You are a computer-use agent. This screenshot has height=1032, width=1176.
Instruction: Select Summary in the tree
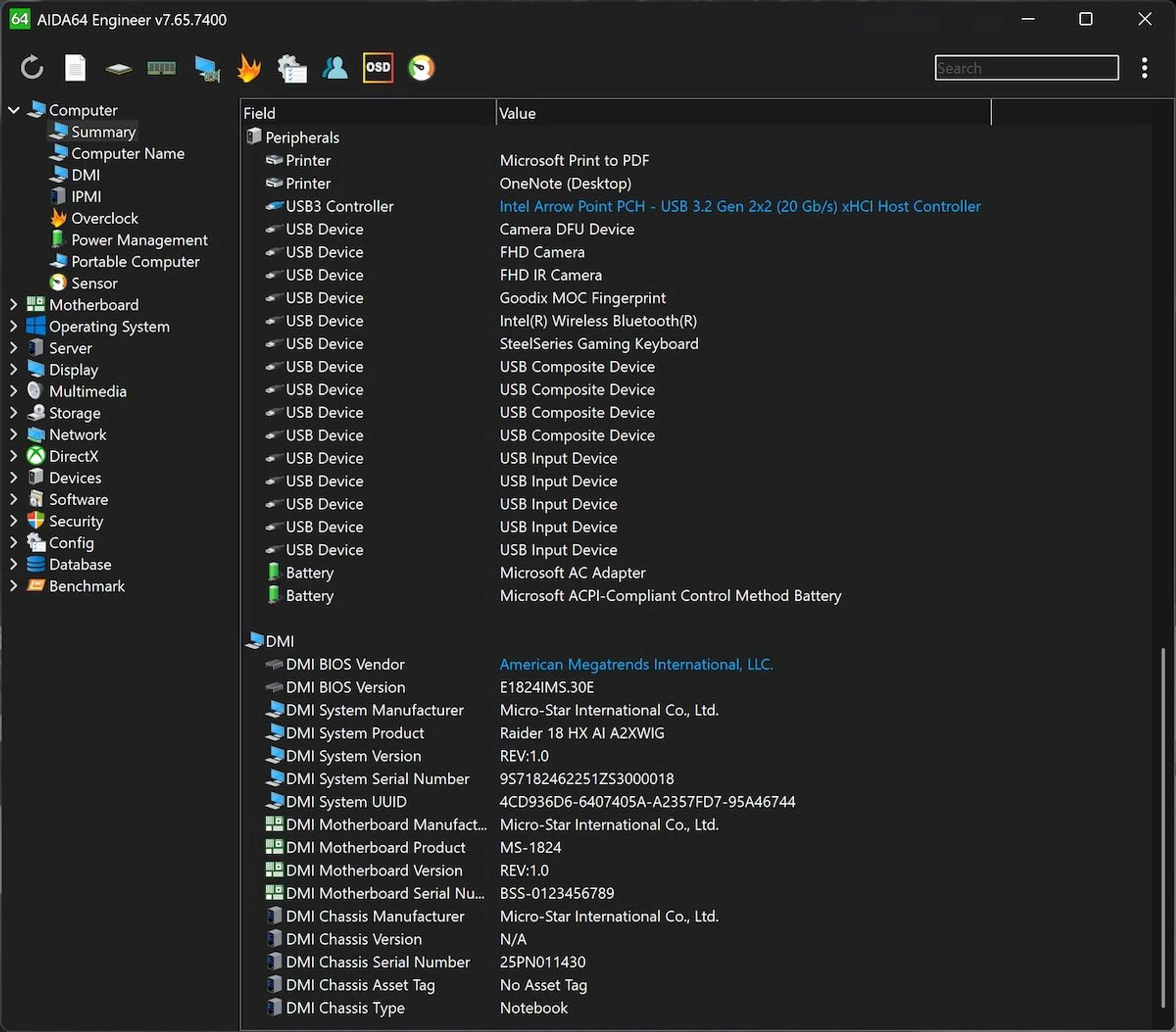93,132
